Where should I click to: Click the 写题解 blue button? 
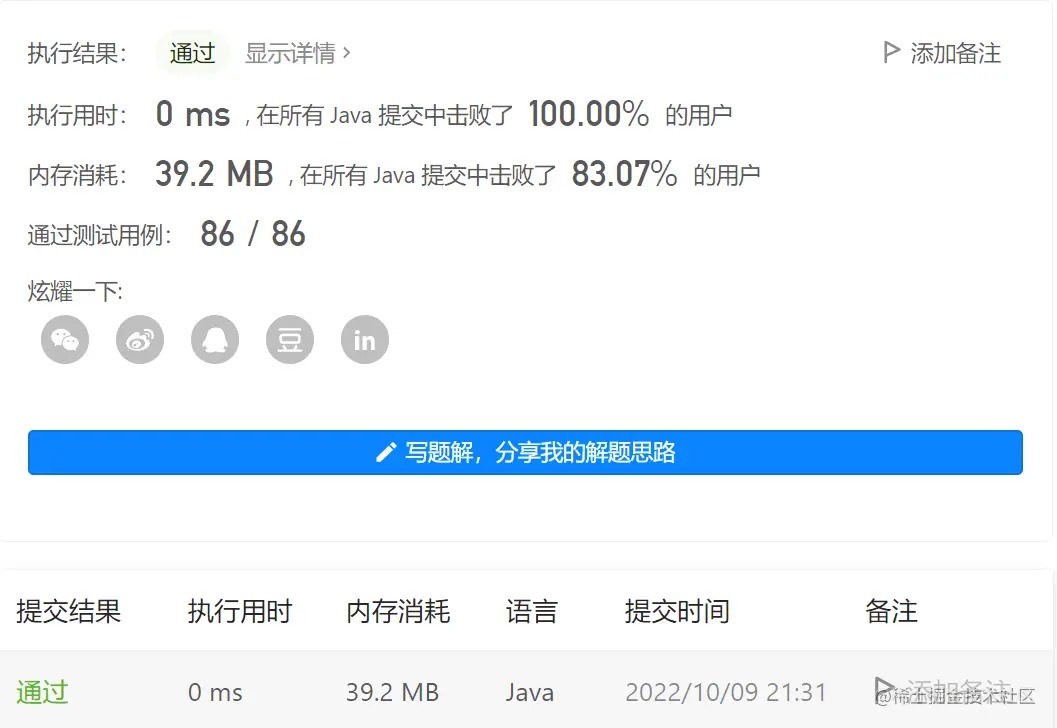click(525, 452)
